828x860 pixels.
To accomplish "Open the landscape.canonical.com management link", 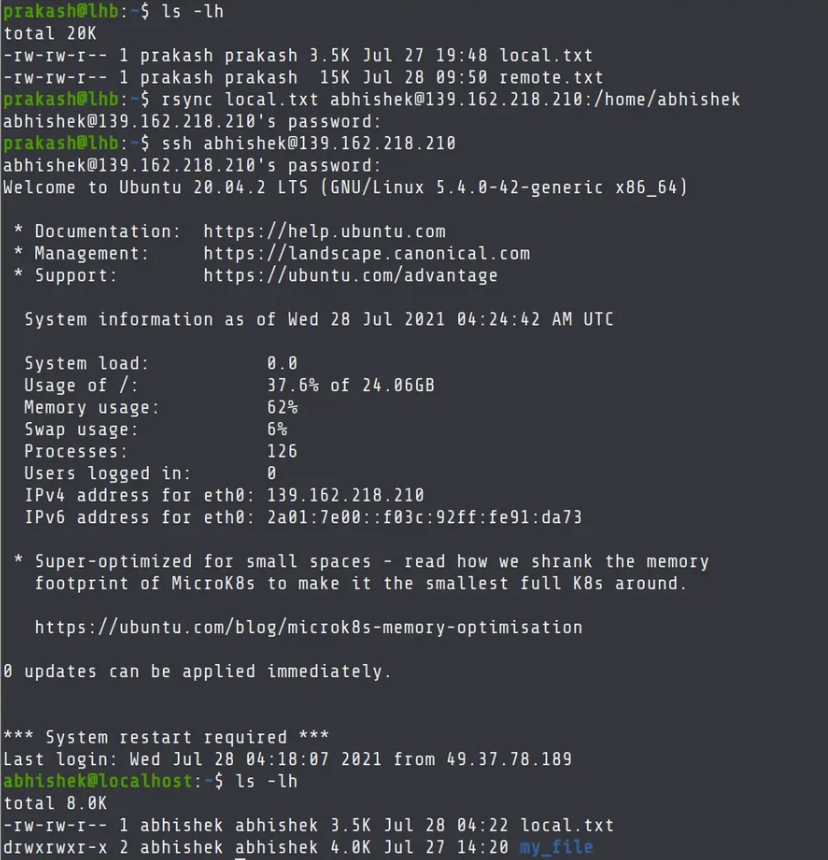I will 366,253.
